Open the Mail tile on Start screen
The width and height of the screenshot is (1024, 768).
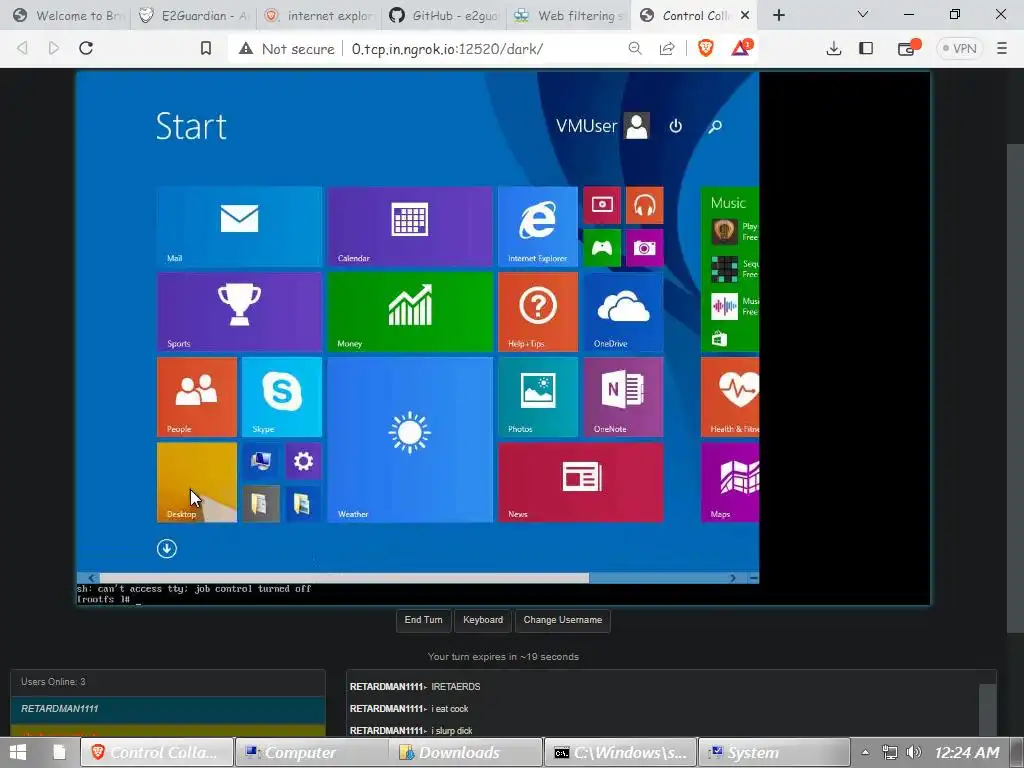(x=239, y=227)
